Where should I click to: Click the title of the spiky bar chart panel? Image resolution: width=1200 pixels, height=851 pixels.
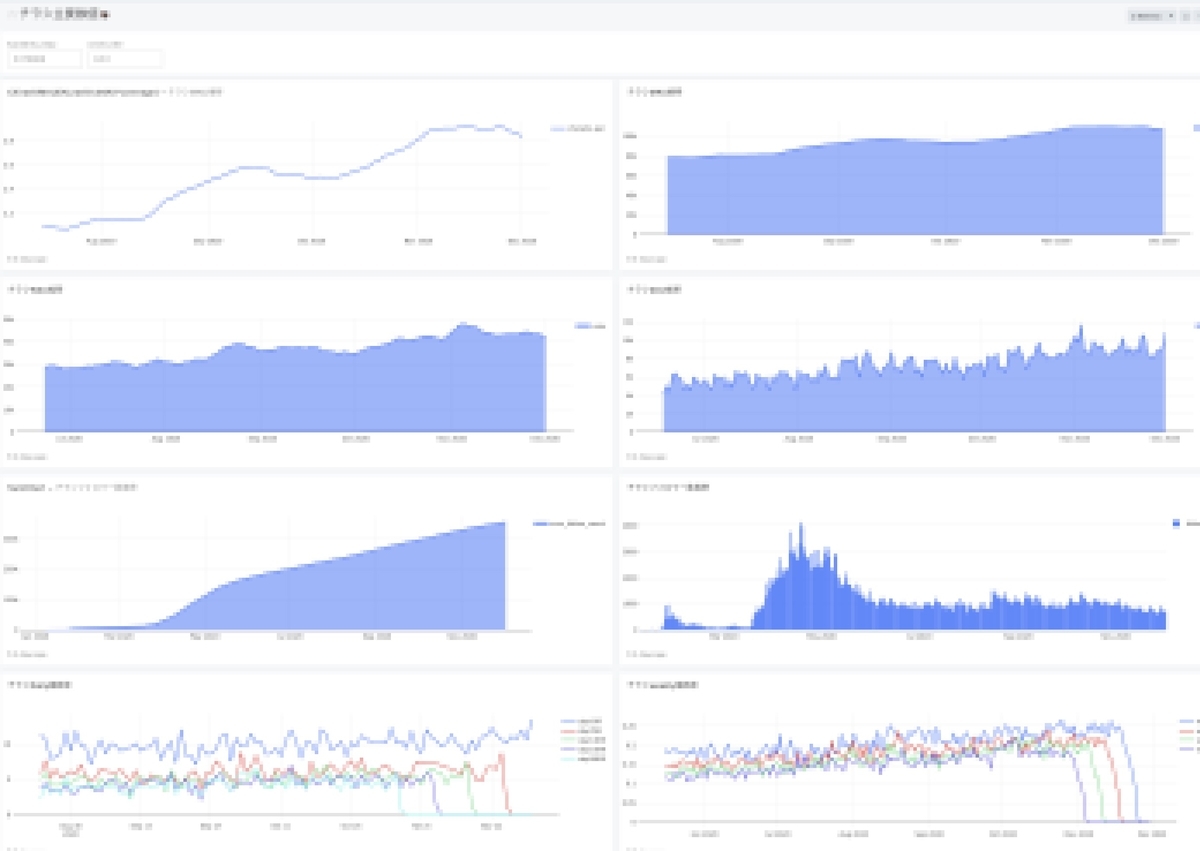(668, 487)
